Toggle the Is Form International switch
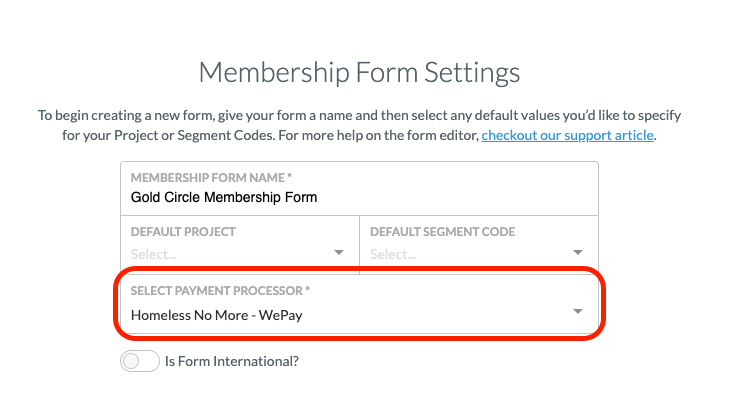739x420 pixels. [x=140, y=361]
